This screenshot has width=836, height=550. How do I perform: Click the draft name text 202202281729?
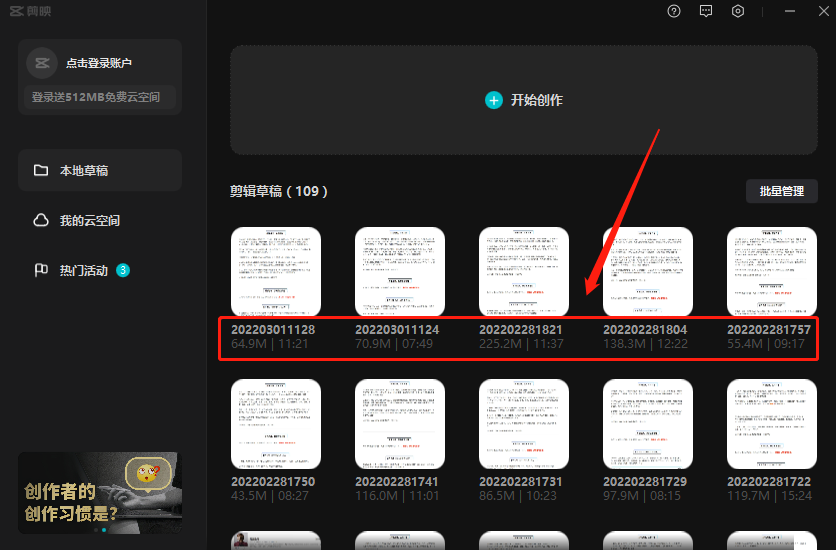(x=645, y=482)
